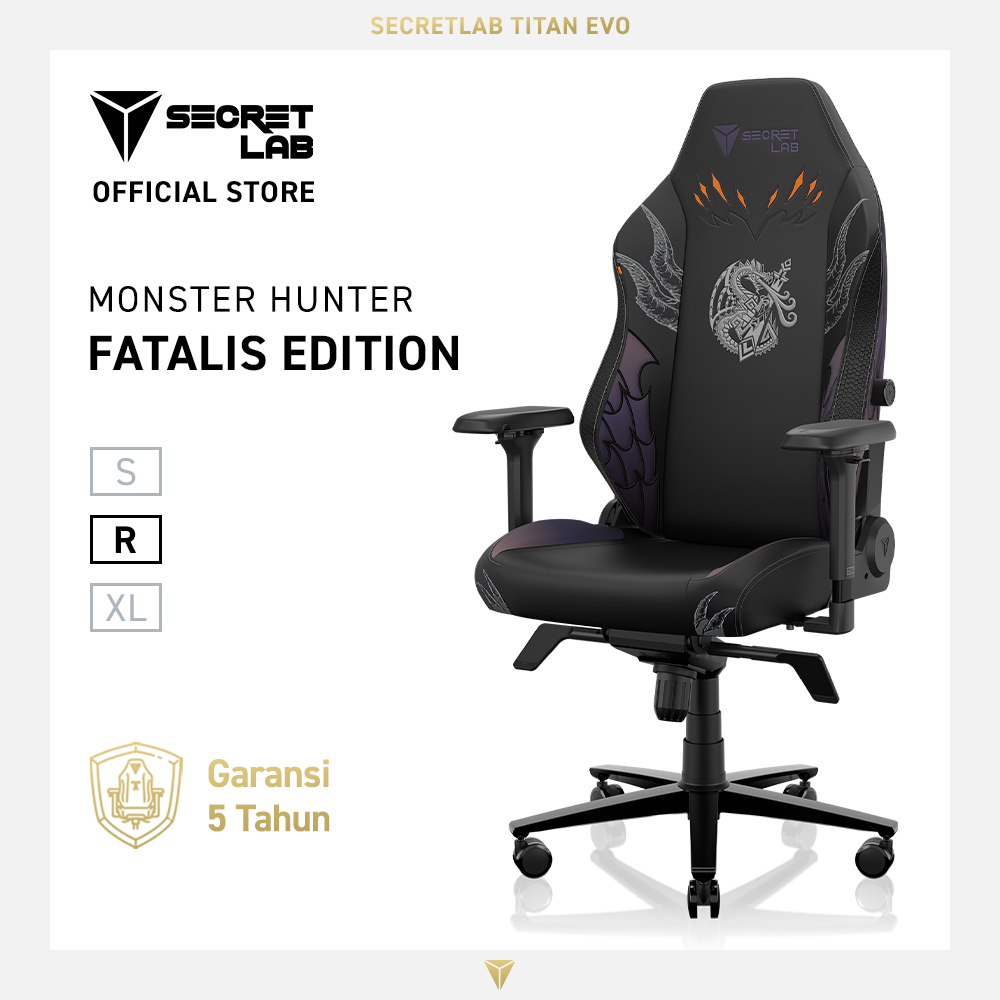Click the claw embroidery on seat front
This screenshot has height=1000, width=1000.
713,614
